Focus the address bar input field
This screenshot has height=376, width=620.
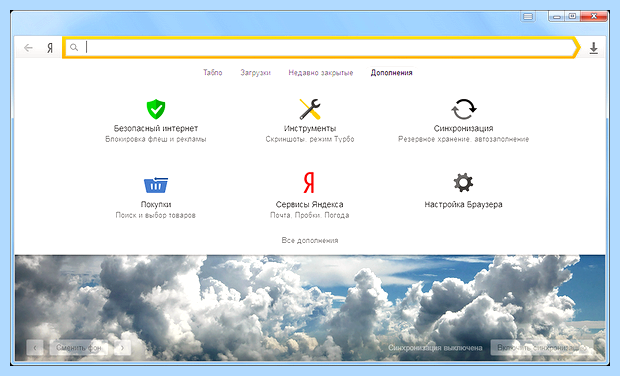[320, 47]
